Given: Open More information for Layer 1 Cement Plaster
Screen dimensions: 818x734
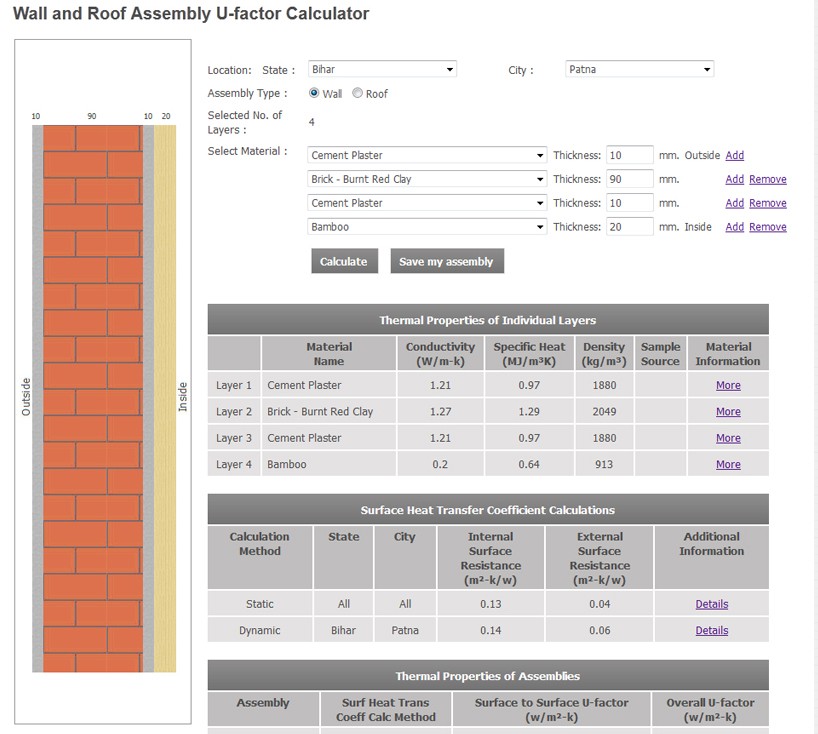Looking at the screenshot, I should pyautogui.click(x=728, y=384).
